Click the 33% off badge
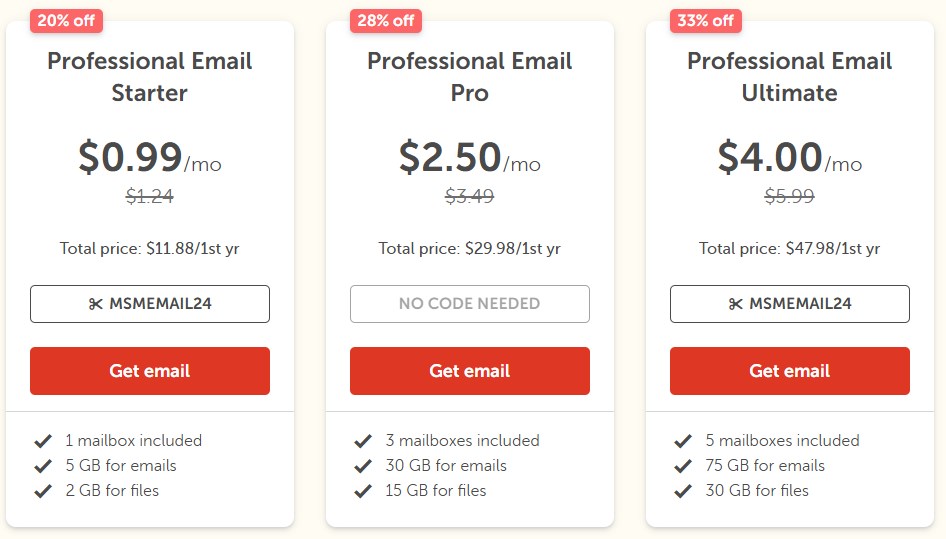 pos(706,20)
